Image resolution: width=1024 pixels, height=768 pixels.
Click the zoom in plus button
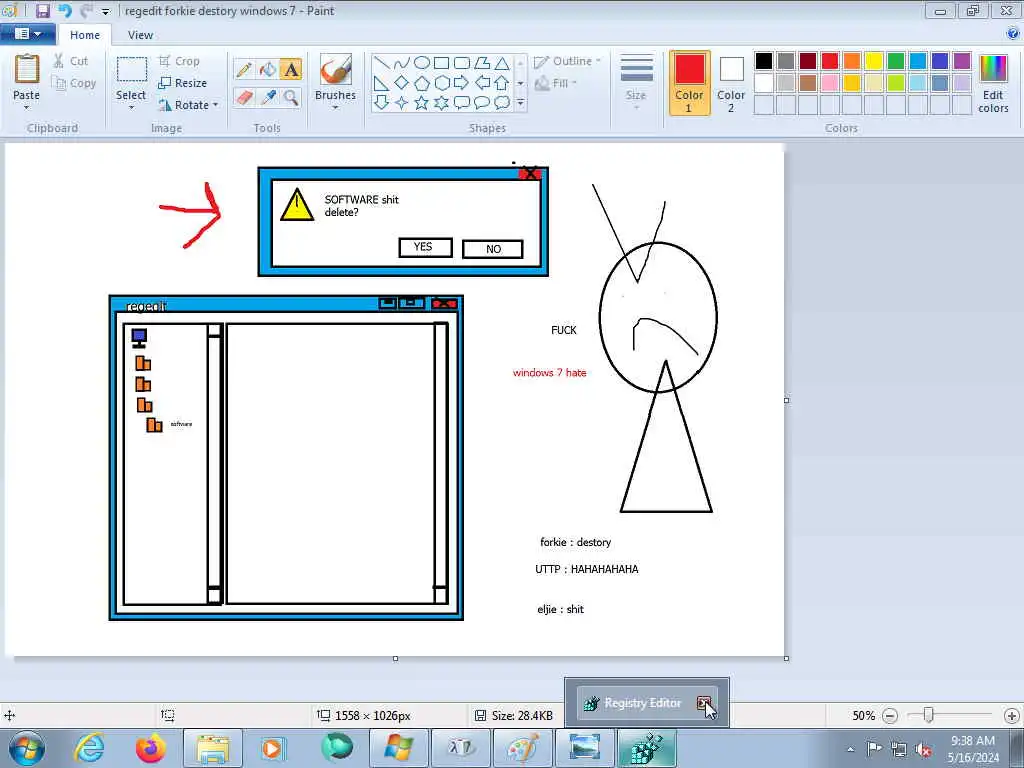pos(1012,716)
